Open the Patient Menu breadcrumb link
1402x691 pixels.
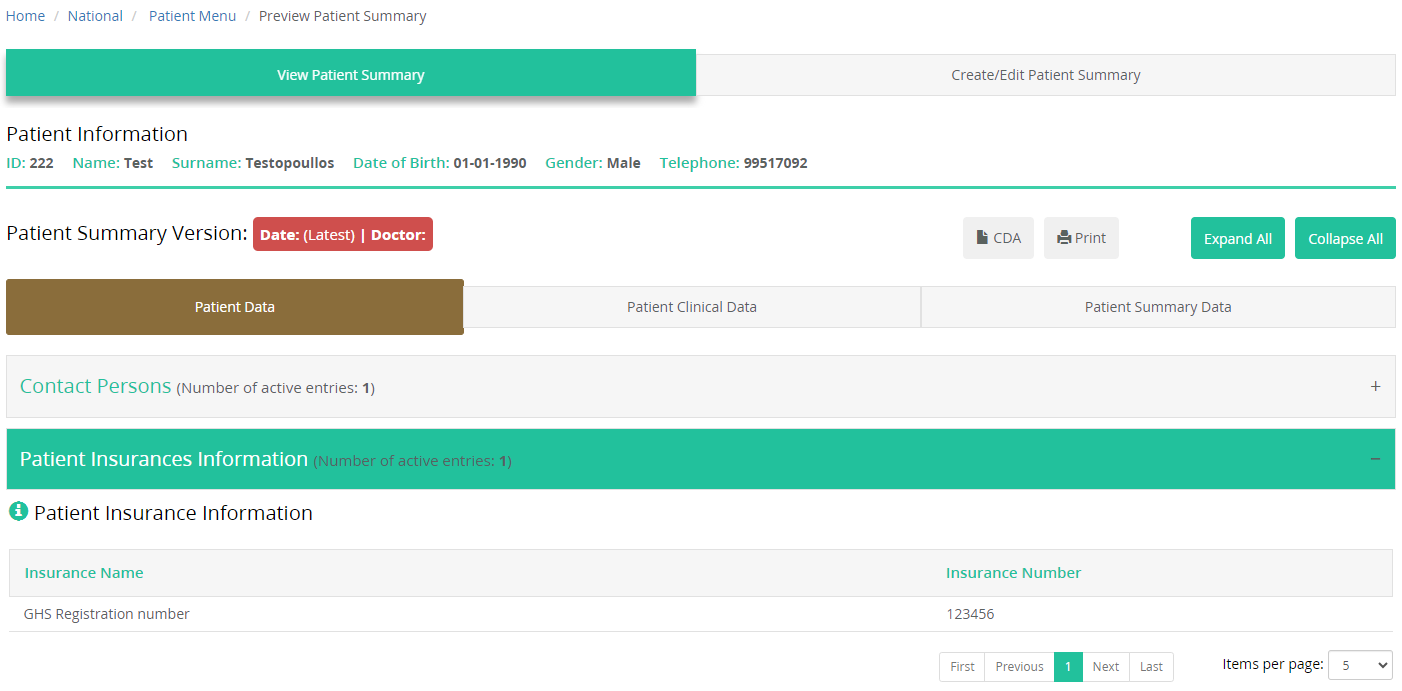[x=192, y=16]
